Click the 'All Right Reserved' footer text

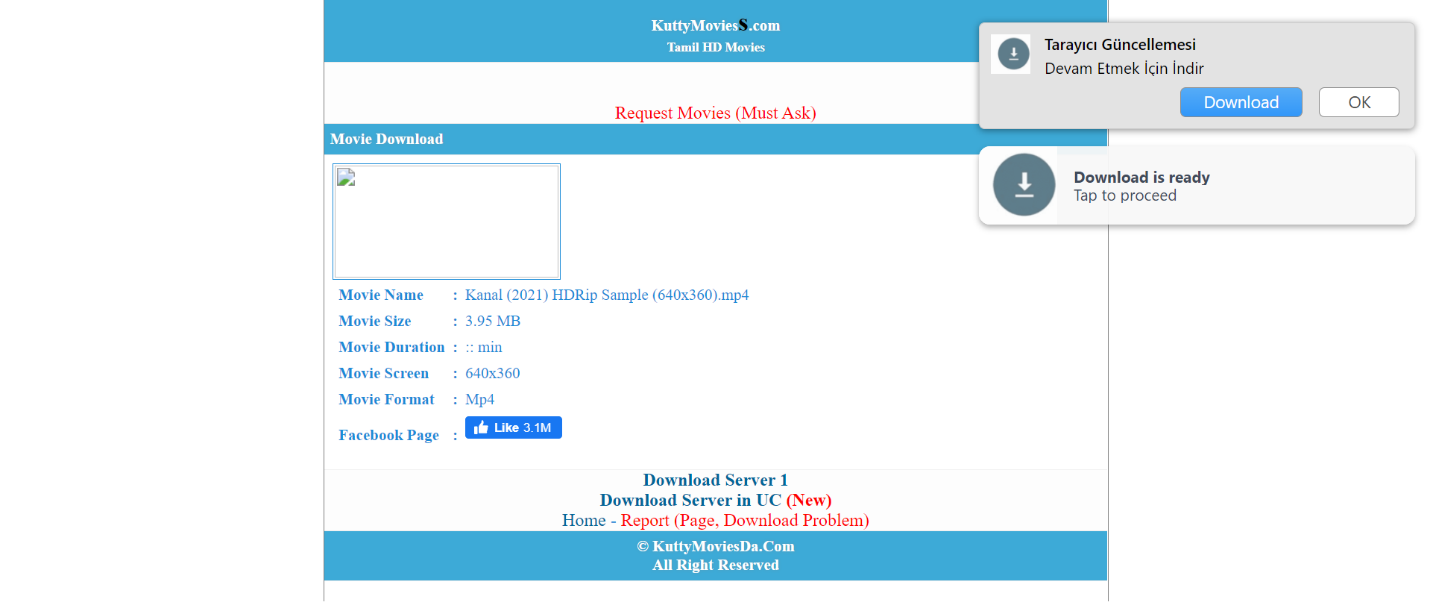715,565
